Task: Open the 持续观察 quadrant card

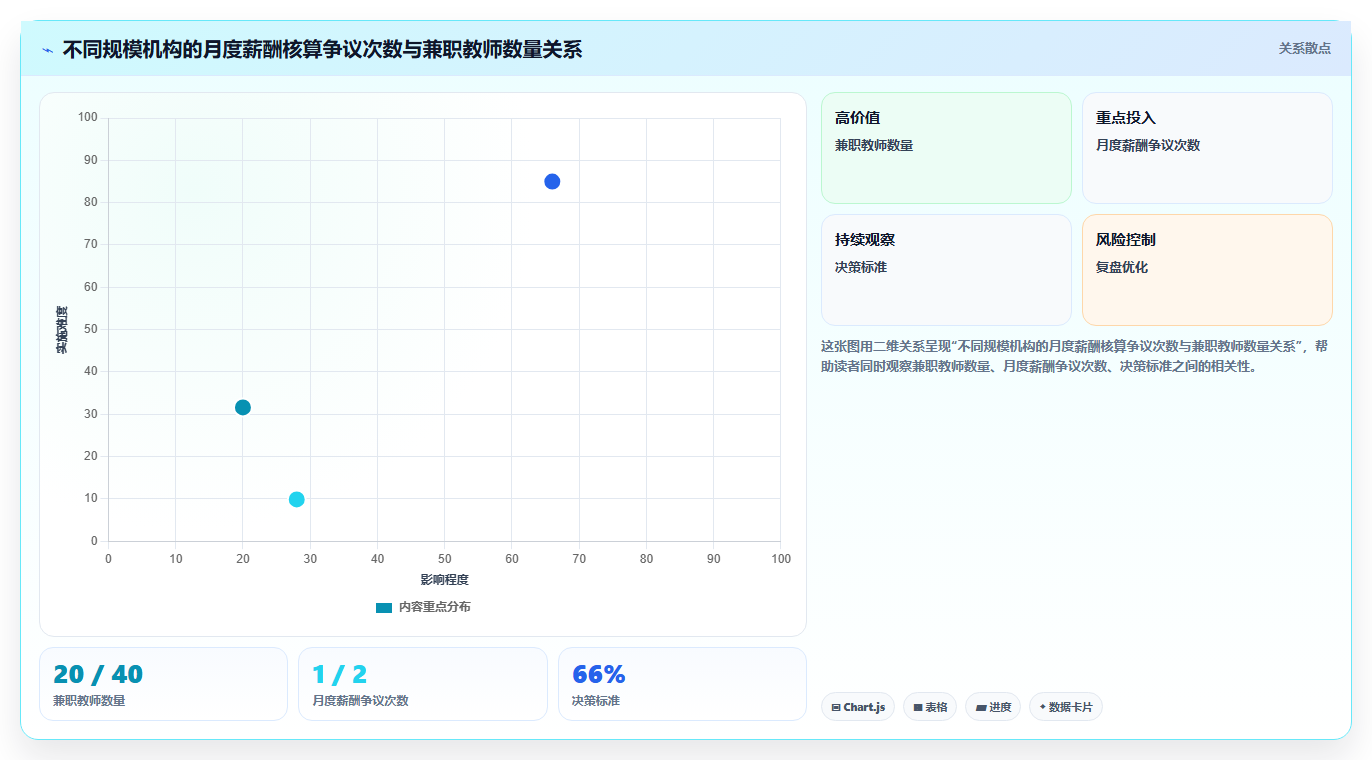Action: 946,270
